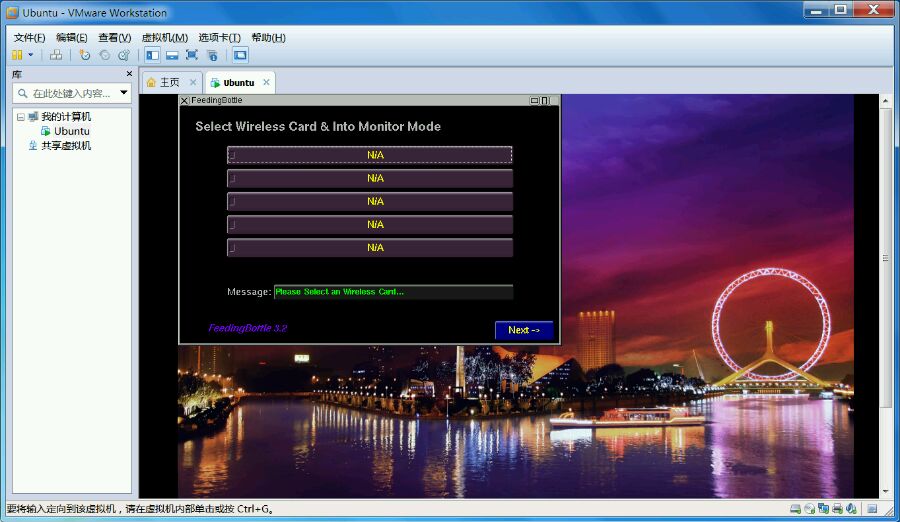
Task: Click the Next --> button
Action: [524, 330]
